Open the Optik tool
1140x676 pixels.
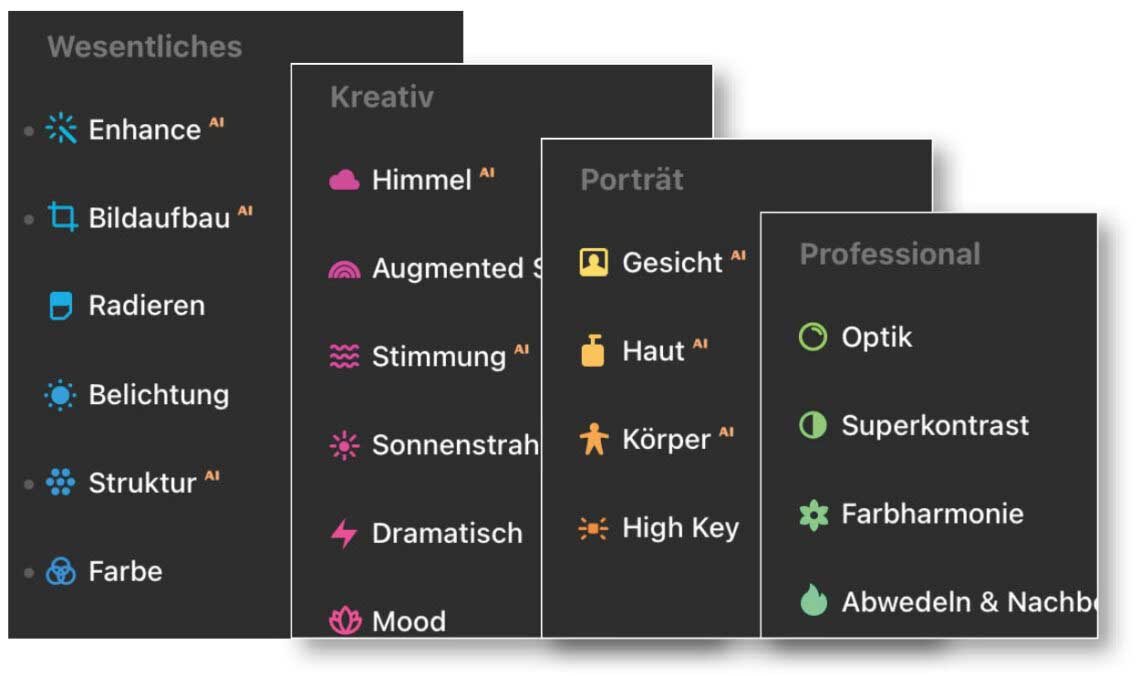pos(876,337)
